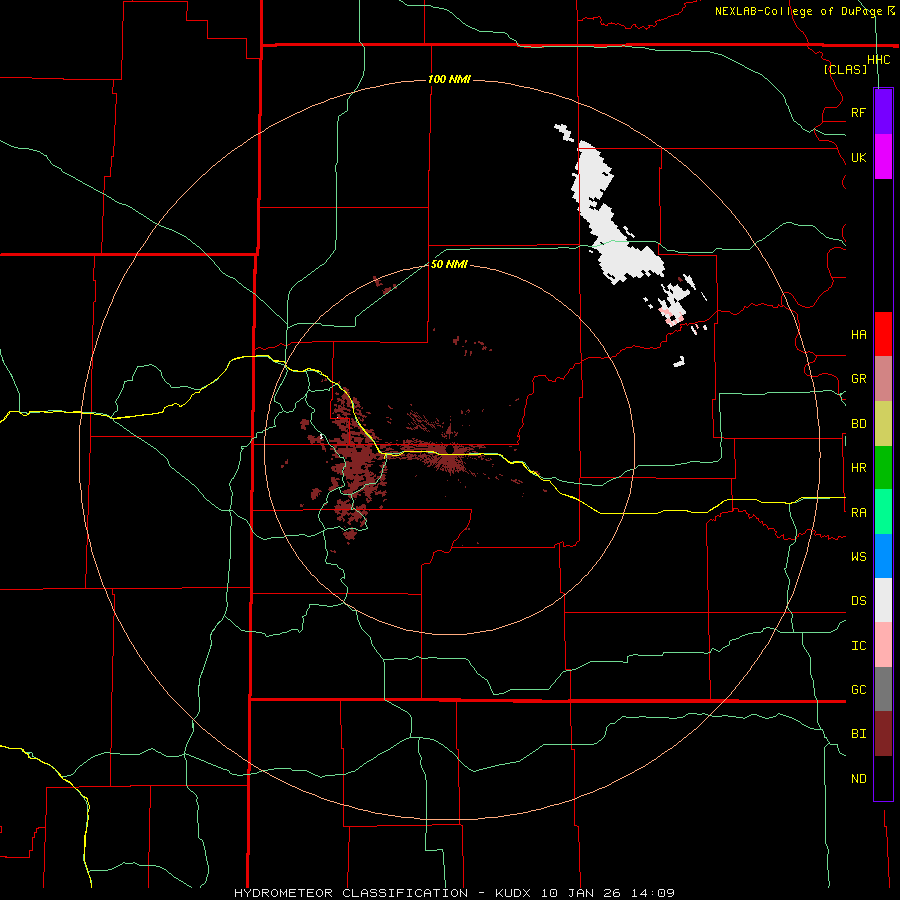Screen dimensions: 900x900
Task: Click the GC gray legend swatch
Action: tap(883, 689)
